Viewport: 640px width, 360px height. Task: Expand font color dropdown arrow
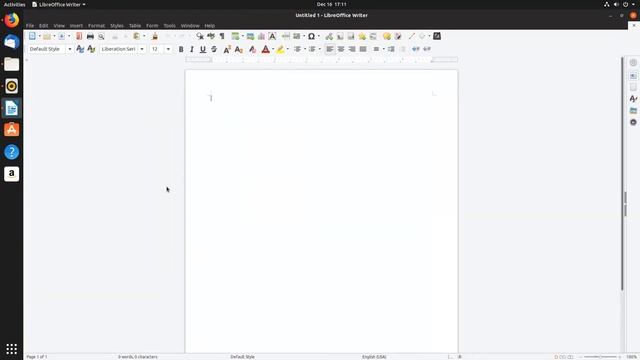click(273, 49)
